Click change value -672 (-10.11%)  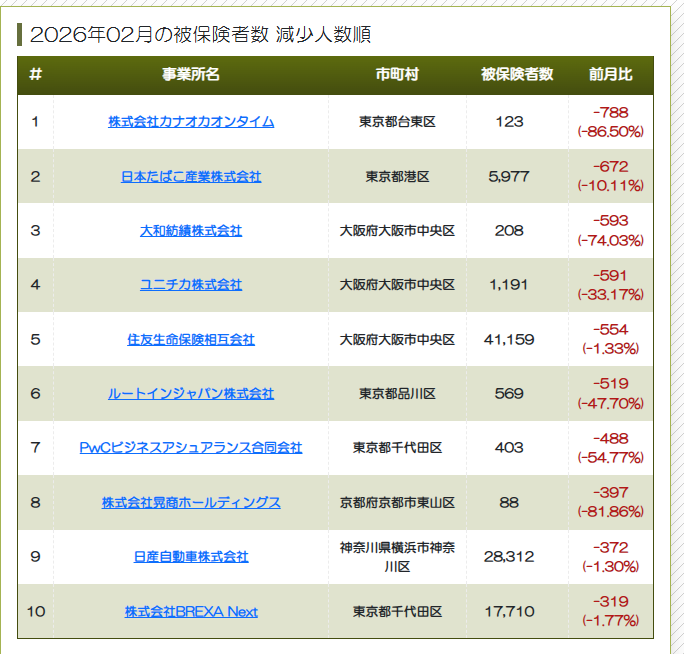[x=611, y=176]
